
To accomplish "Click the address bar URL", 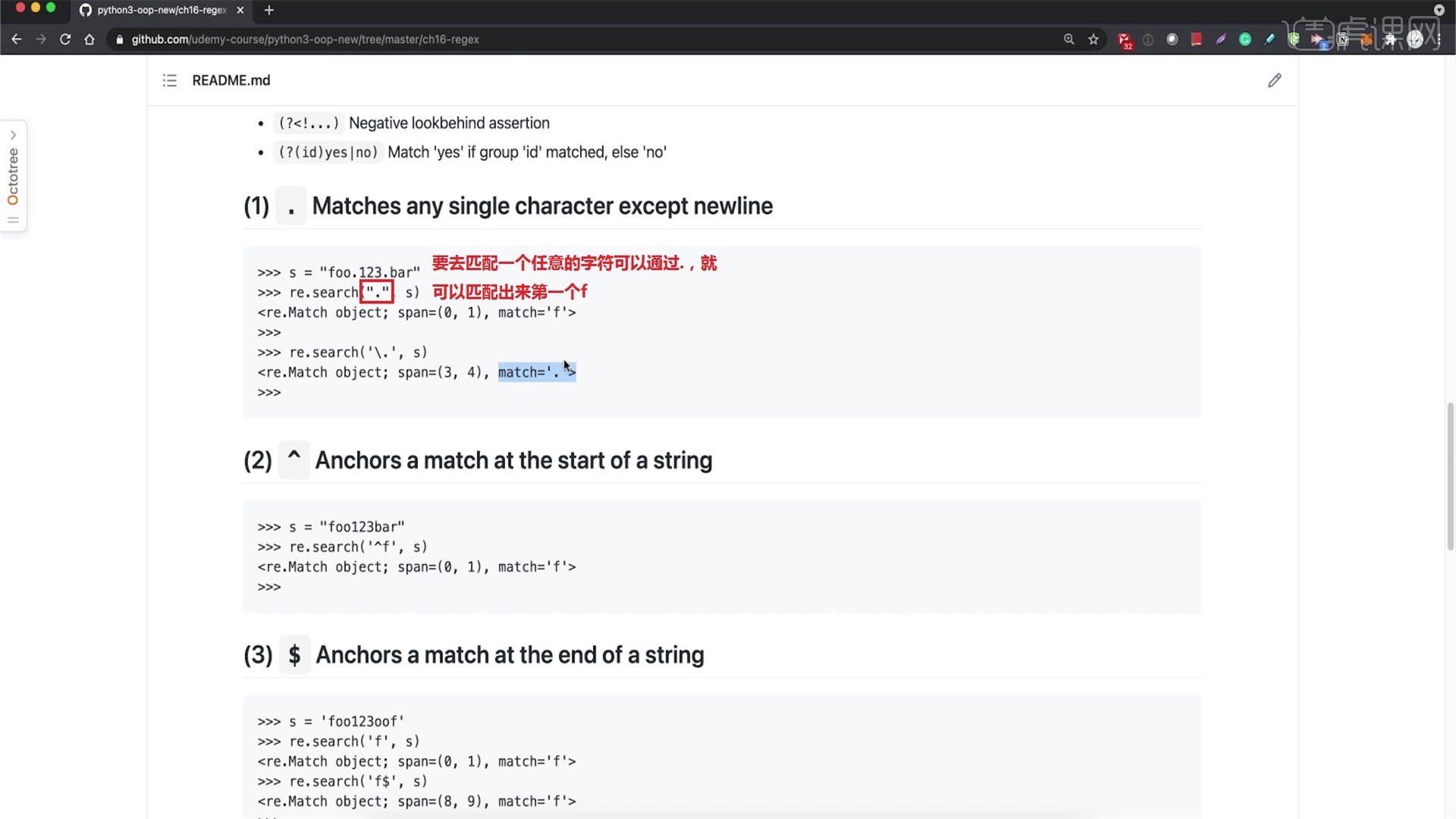I will pos(306,39).
